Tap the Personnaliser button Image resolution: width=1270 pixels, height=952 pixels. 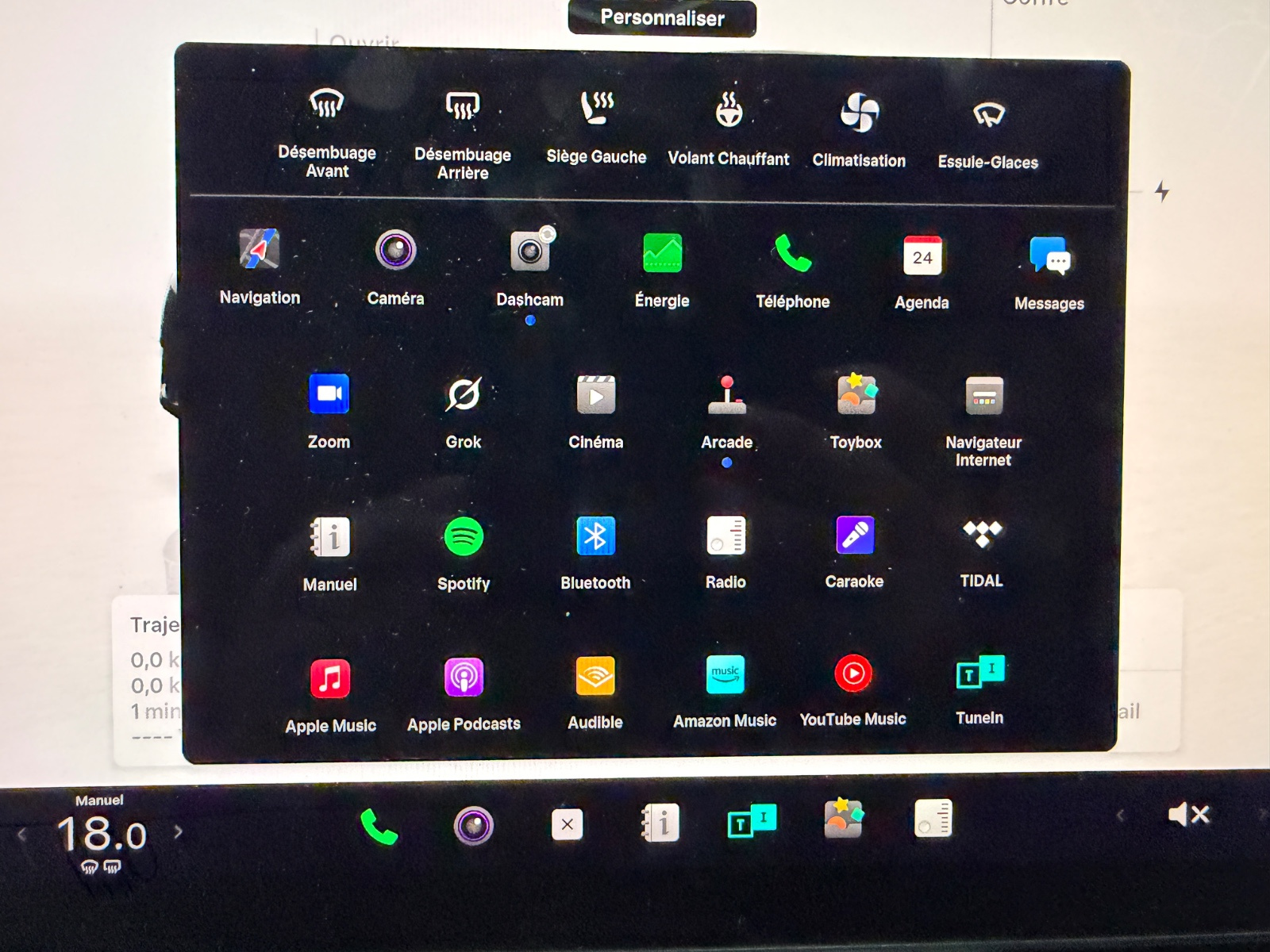[x=662, y=18]
